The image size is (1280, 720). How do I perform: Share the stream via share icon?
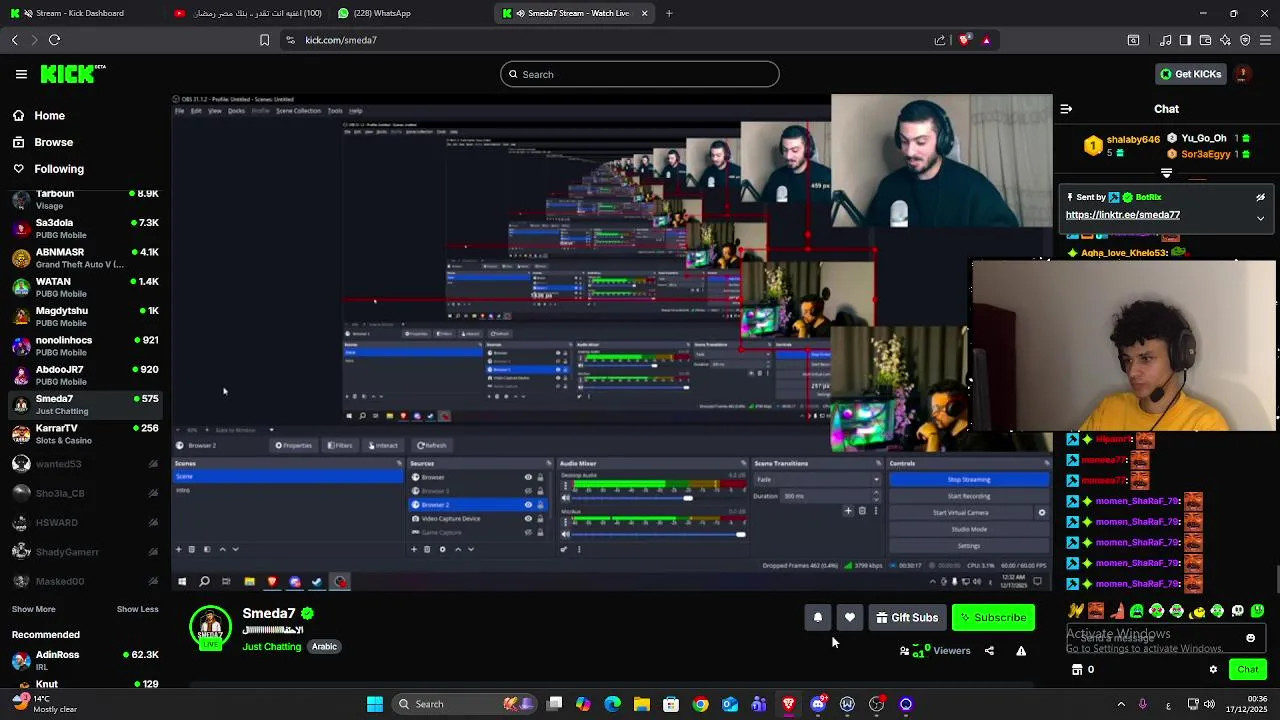(x=989, y=651)
